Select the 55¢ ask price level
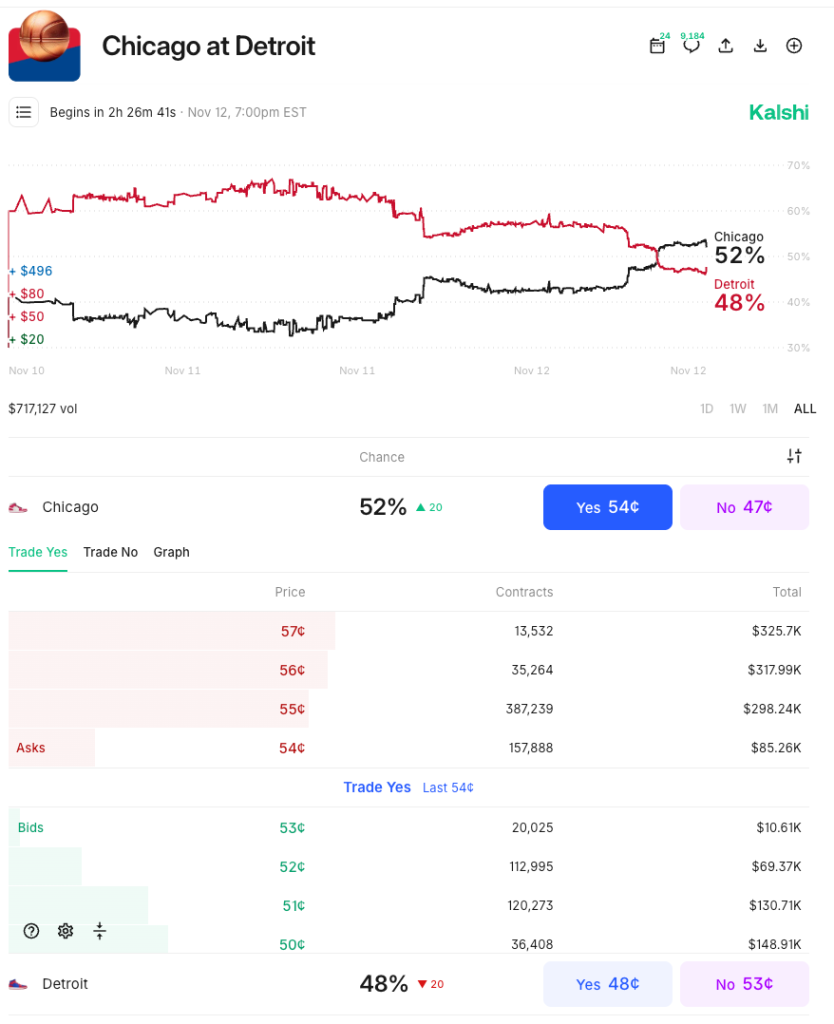This screenshot has width=834, height=1024. coord(292,708)
